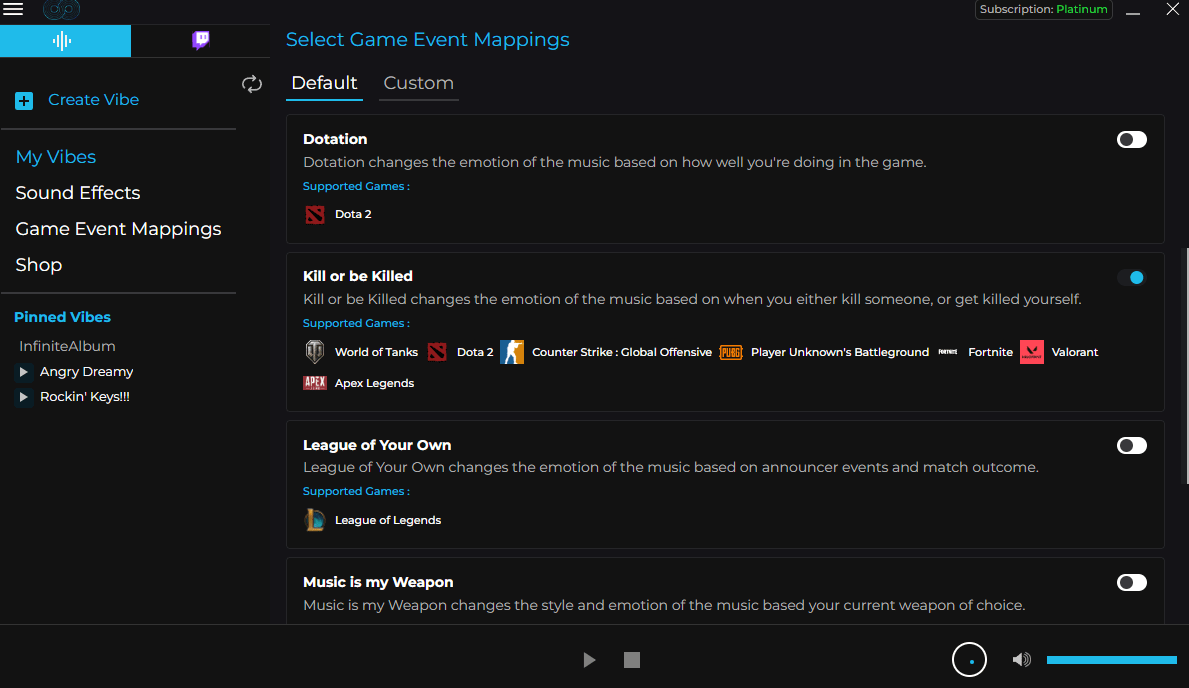Click the Player Unknown's Battleground label
1189x688 pixels.
point(839,352)
